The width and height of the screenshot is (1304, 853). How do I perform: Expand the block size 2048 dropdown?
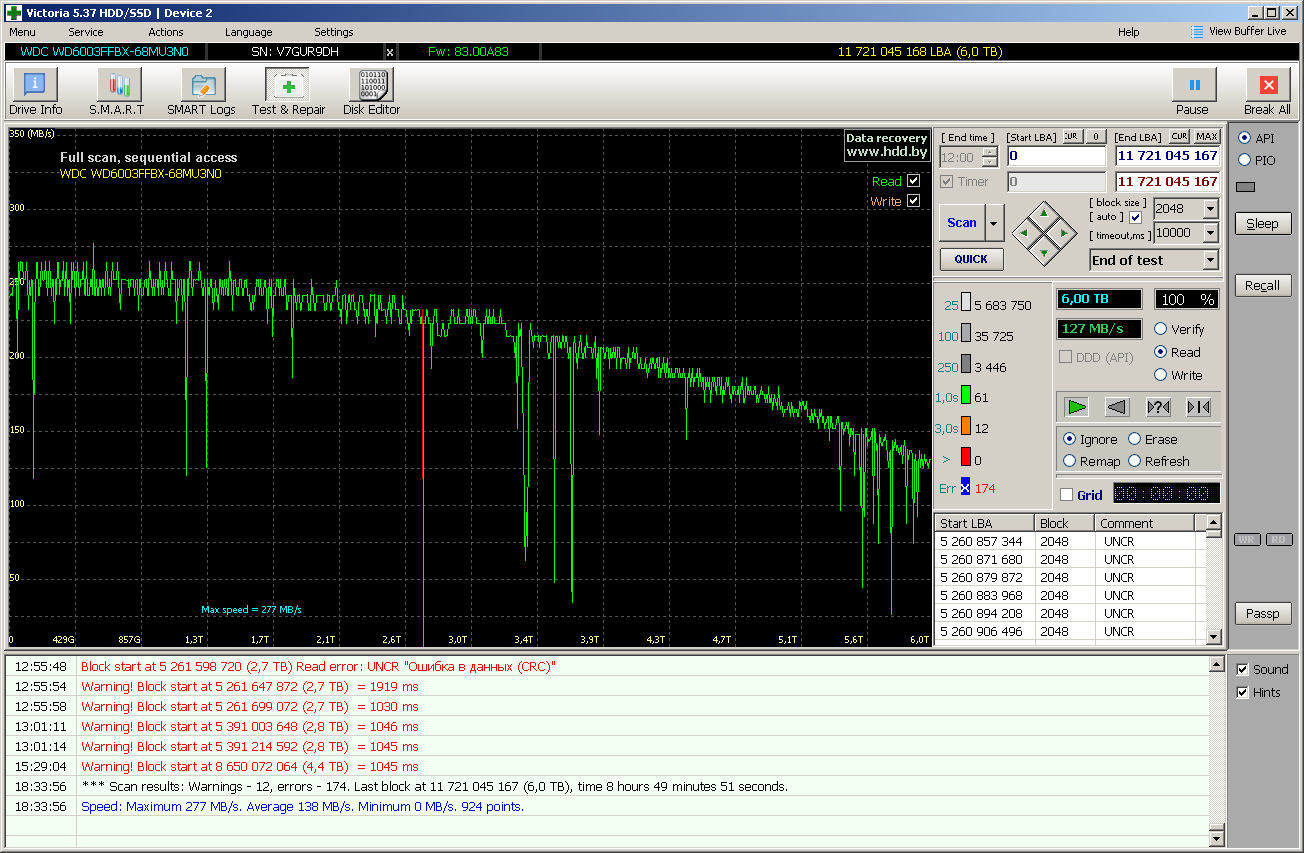1210,209
